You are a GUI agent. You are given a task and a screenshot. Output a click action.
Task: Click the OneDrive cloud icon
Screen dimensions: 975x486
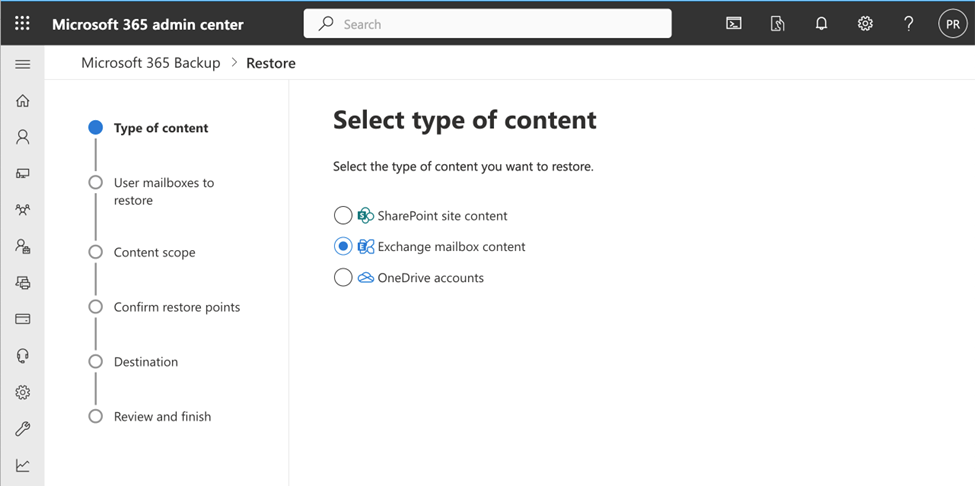366,278
